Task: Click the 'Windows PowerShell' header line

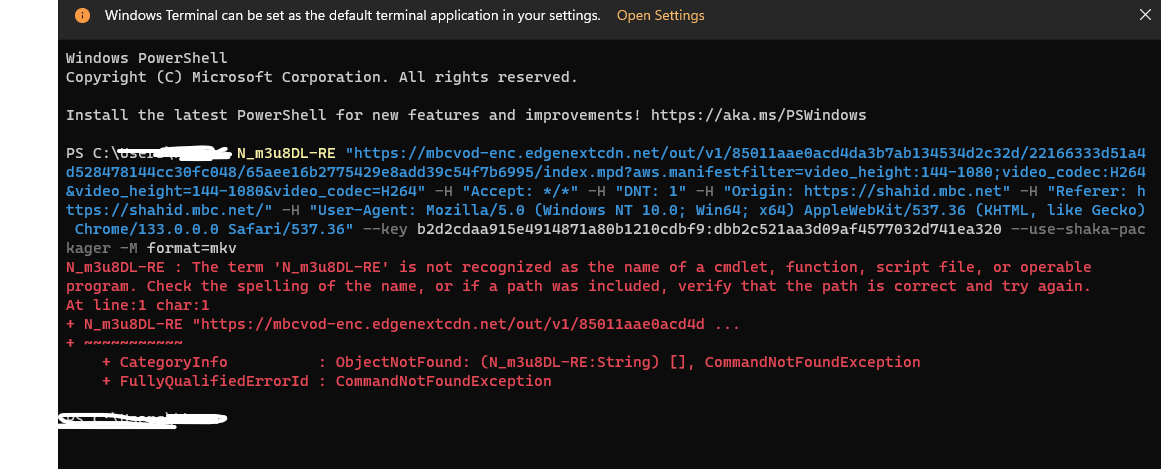Action: [146, 58]
